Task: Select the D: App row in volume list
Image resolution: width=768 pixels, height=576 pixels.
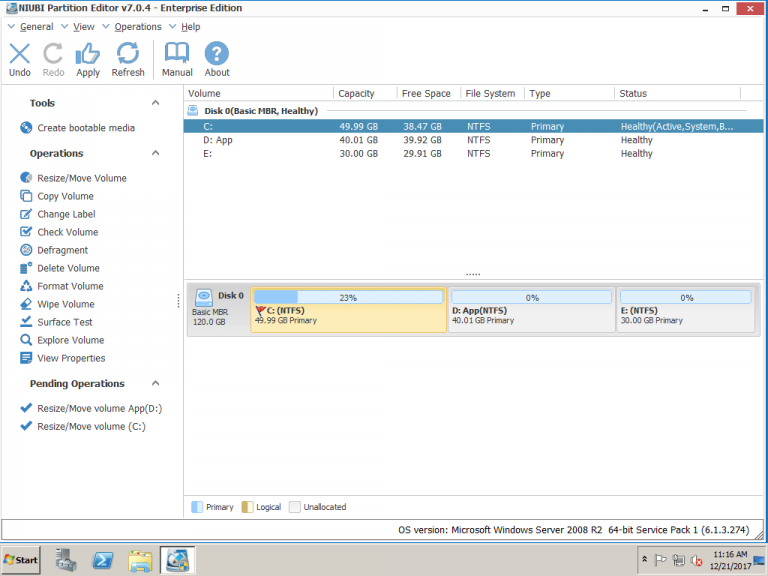Action: (473, 140)
